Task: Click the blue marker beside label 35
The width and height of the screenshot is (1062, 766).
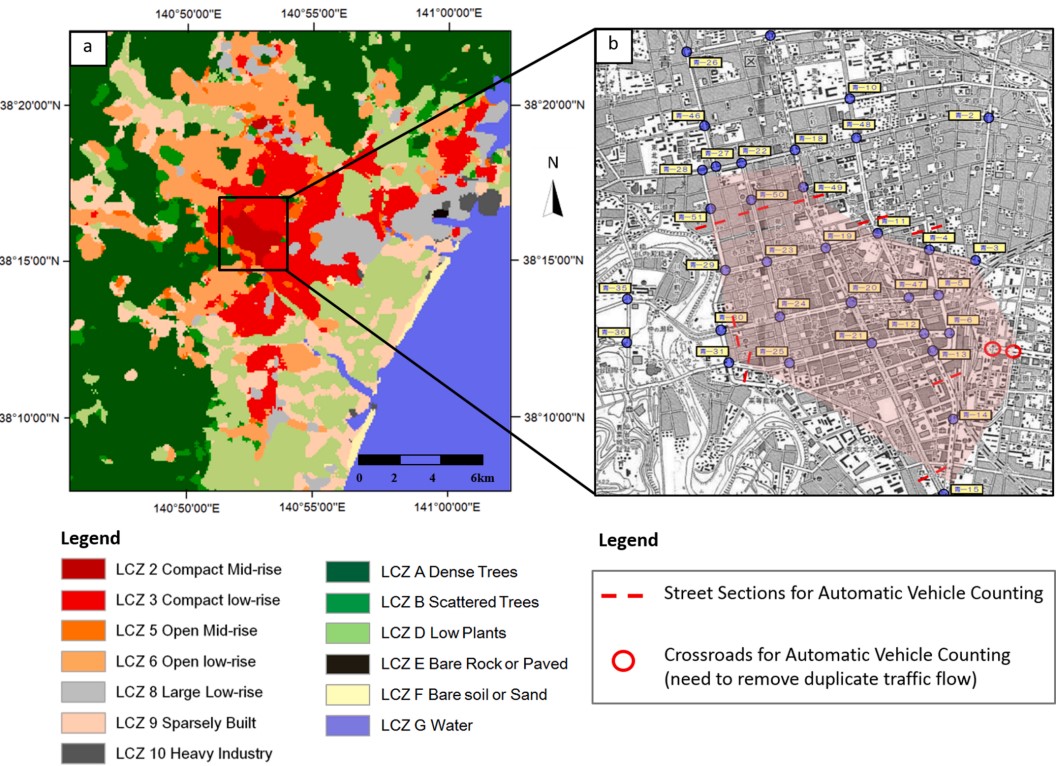Action: click(x=627, y=299)
